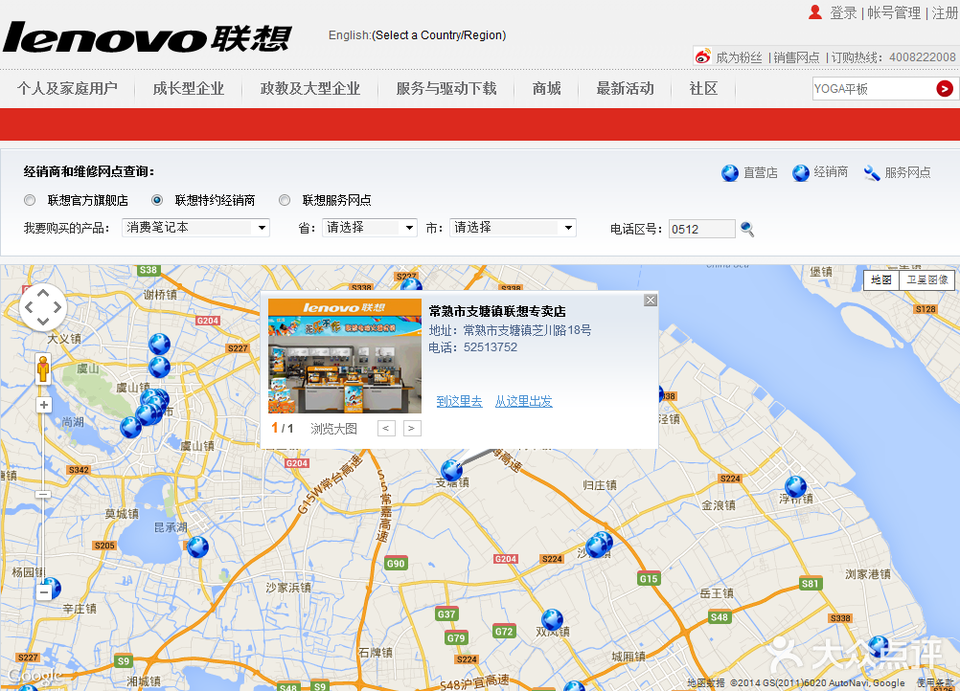Click the 销售网点 link
Image resolution: width=960 pixels, height=691 pixels.
(x=796, y=58)
